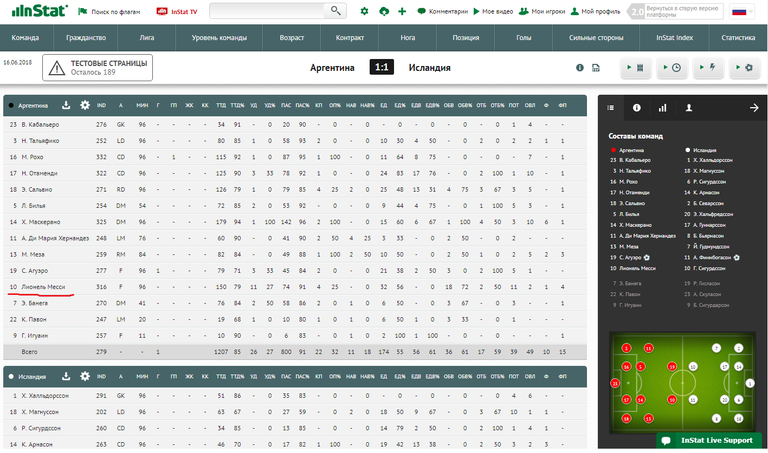Viewport: 768px width, 453px height.
Task: Click Всего totals row in Argentina table
Action: pyautogui.click(x=295, y=352)
